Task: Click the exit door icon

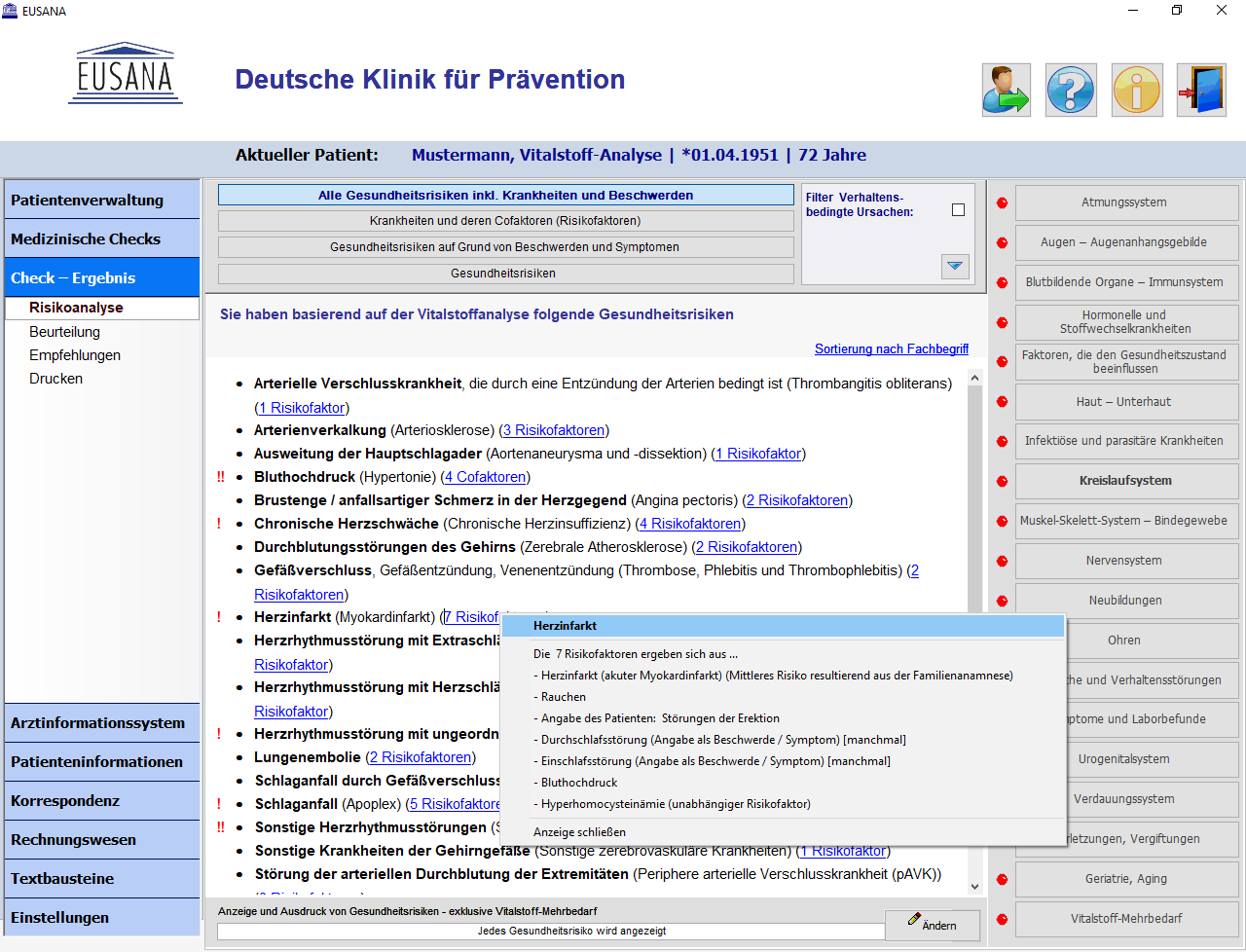Action: 1201,91
